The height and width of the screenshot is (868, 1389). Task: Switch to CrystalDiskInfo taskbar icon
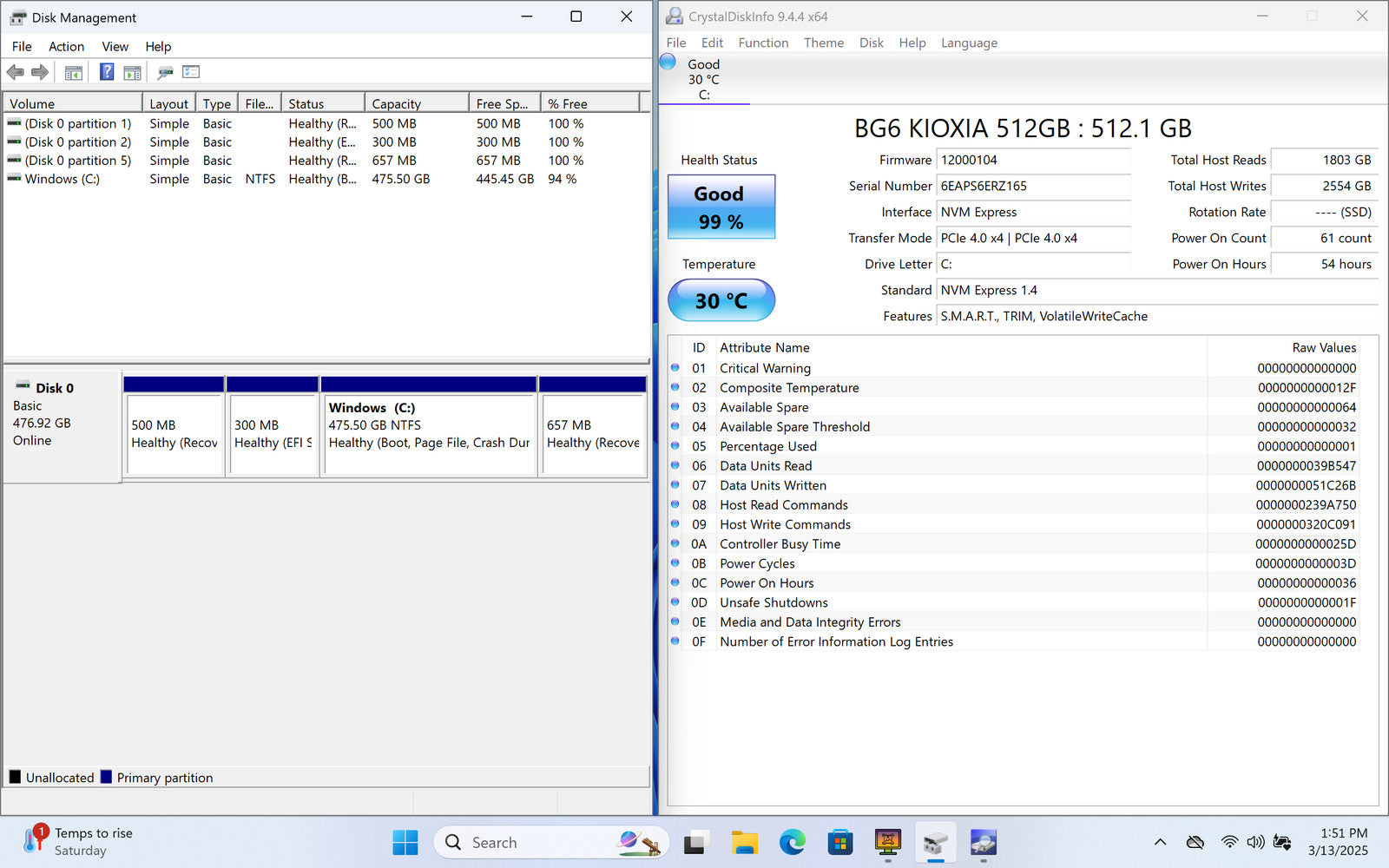click(x=983, y=842)
